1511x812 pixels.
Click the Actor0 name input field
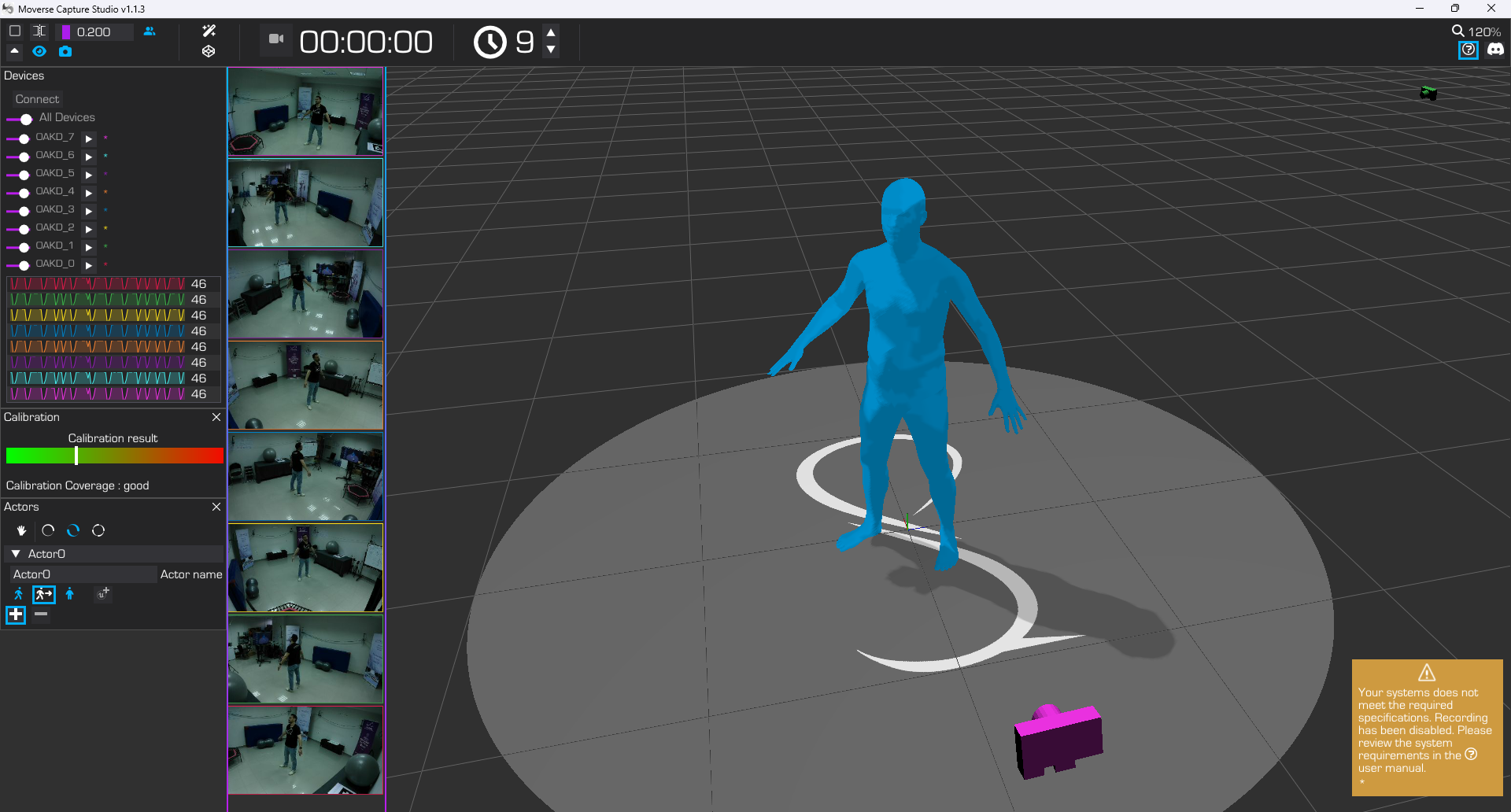coord(83,574)
